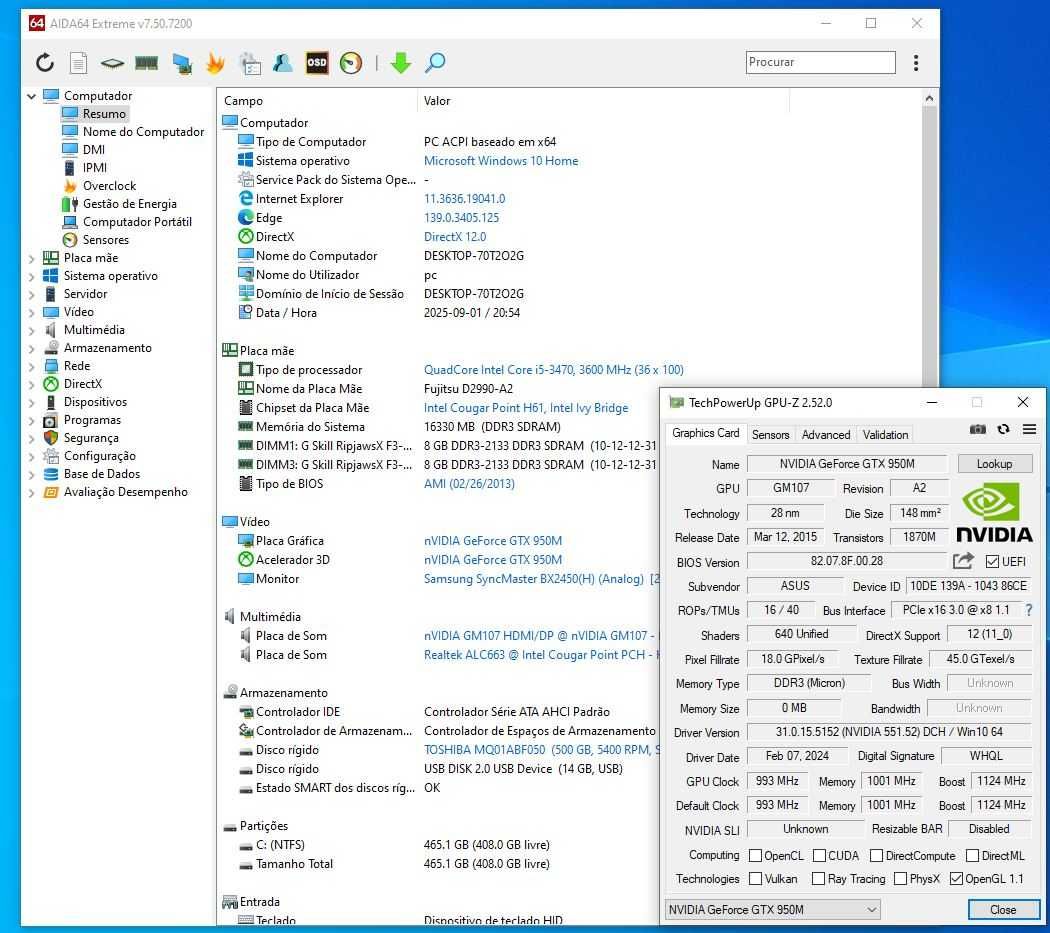Open the GPU-Z hamburger menu
The width and height of the screenshot is (1050, 933).
point(1029,429)
